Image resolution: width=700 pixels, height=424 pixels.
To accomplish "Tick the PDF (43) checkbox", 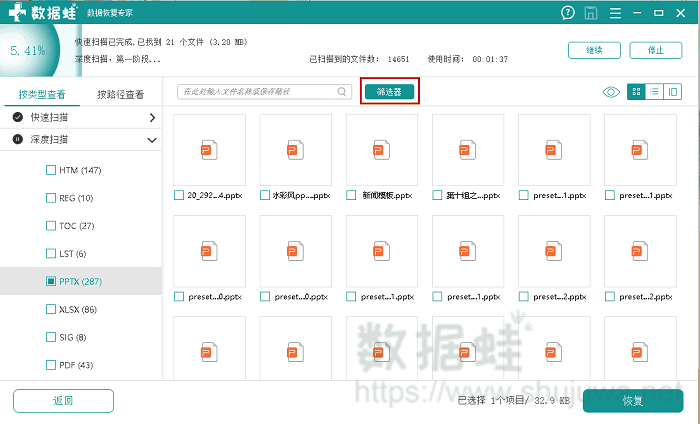I will point(51,365).
